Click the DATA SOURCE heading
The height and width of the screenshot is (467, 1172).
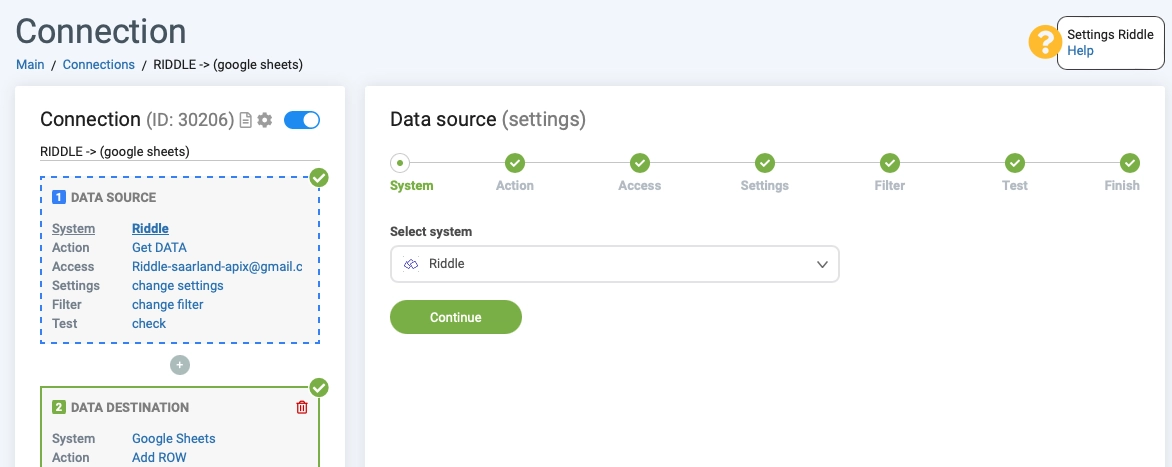[x=114, y=197]
